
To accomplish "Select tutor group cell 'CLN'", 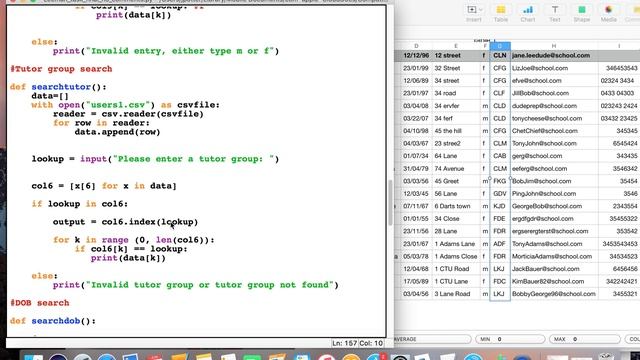I will coord(500,56).
